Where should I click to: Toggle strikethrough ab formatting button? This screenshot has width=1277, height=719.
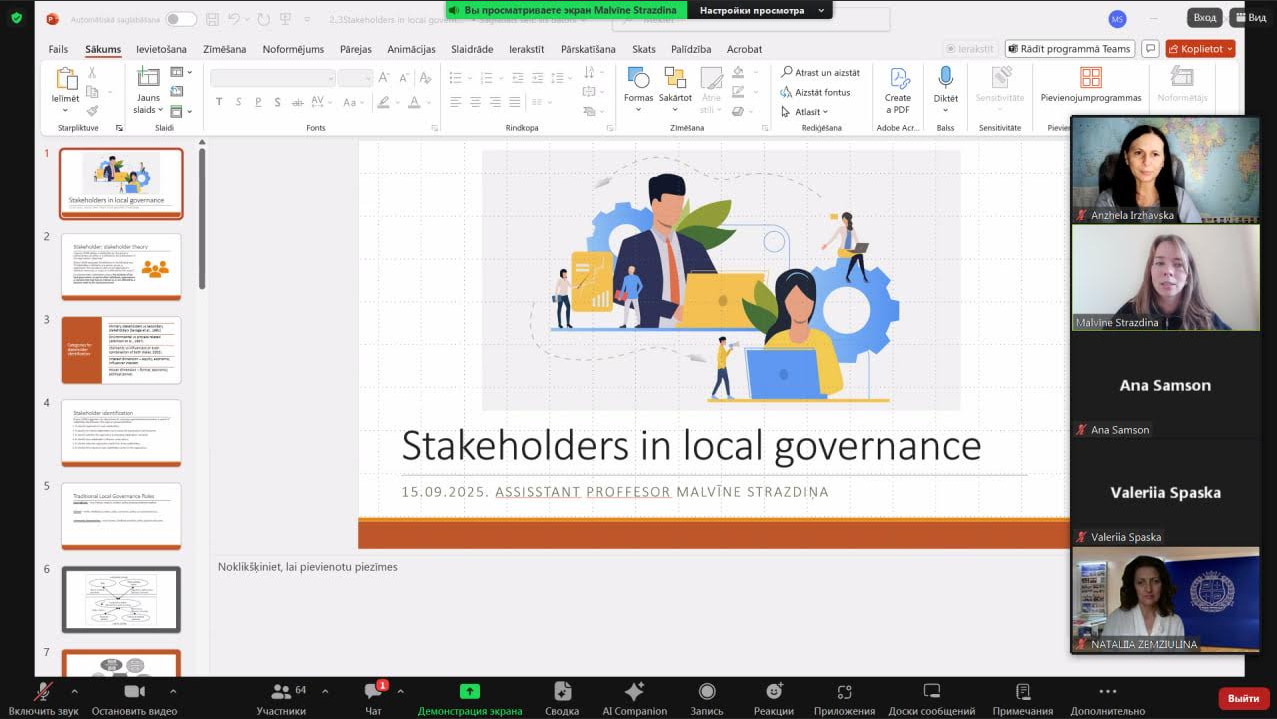pyautogui.click(x=298, y=102)
